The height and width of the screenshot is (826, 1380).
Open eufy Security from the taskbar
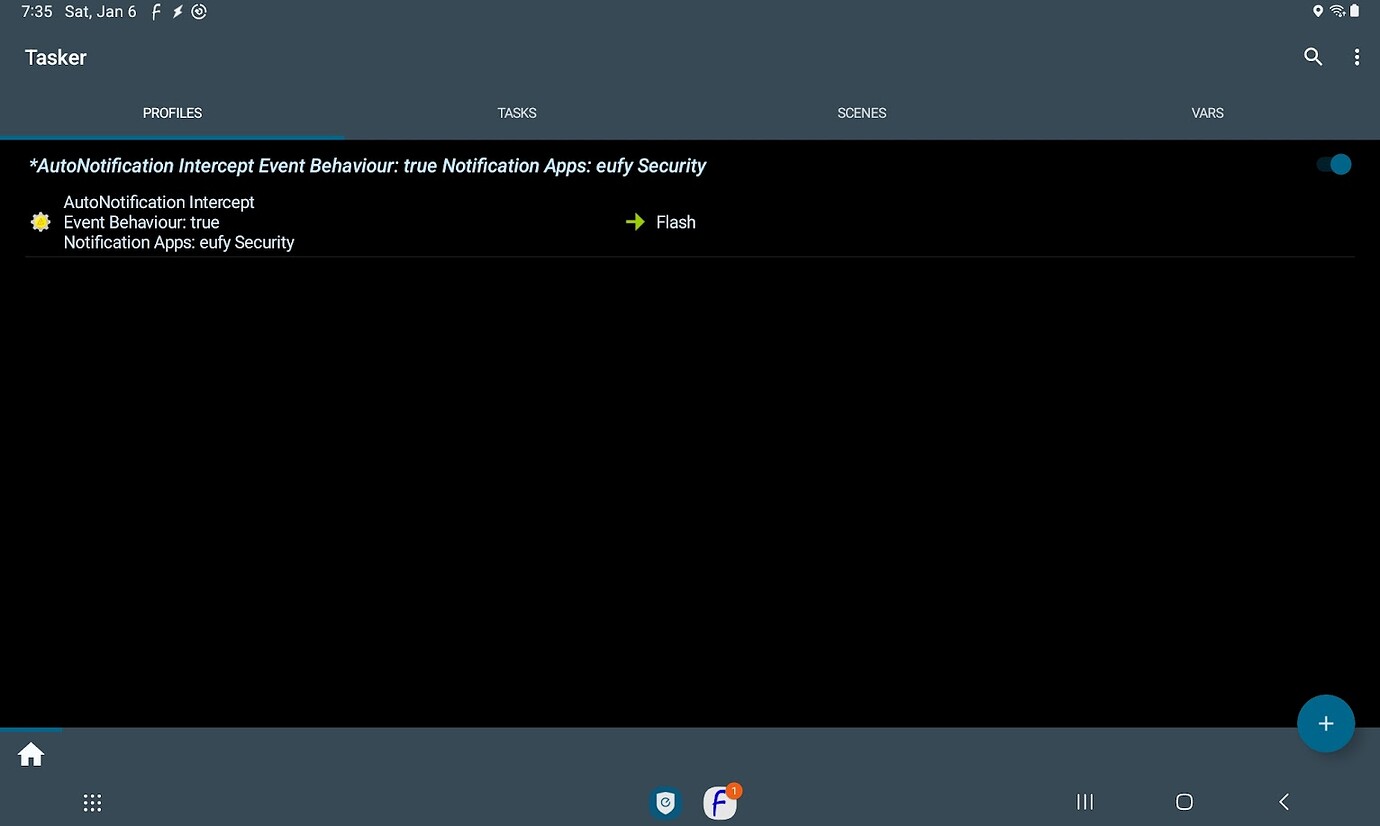pyautogui.click(x=665, y=802)
